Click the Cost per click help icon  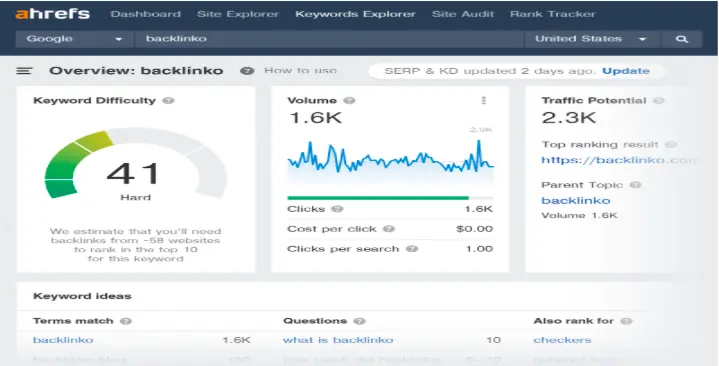pyautogui.click(x=389, y=228)
